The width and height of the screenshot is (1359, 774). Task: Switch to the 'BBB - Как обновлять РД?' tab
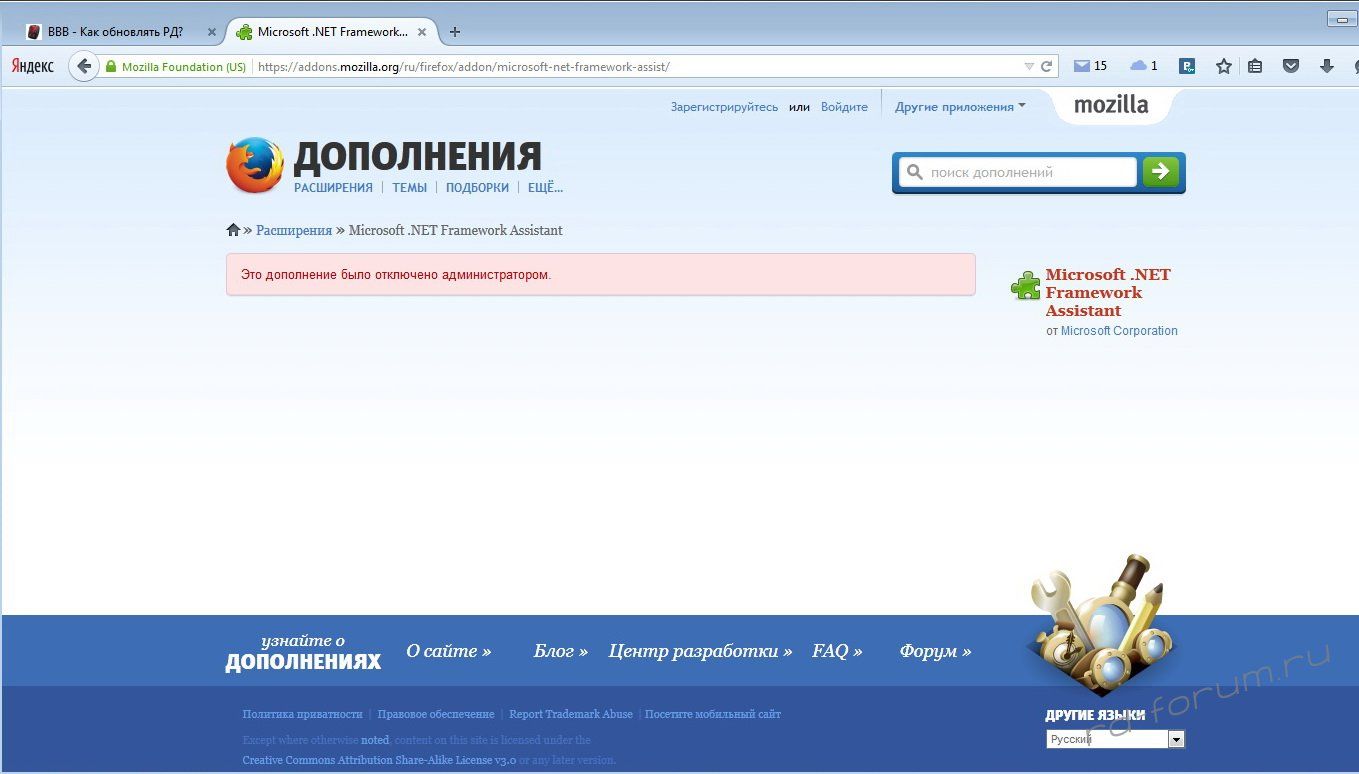tap(116, 32)
